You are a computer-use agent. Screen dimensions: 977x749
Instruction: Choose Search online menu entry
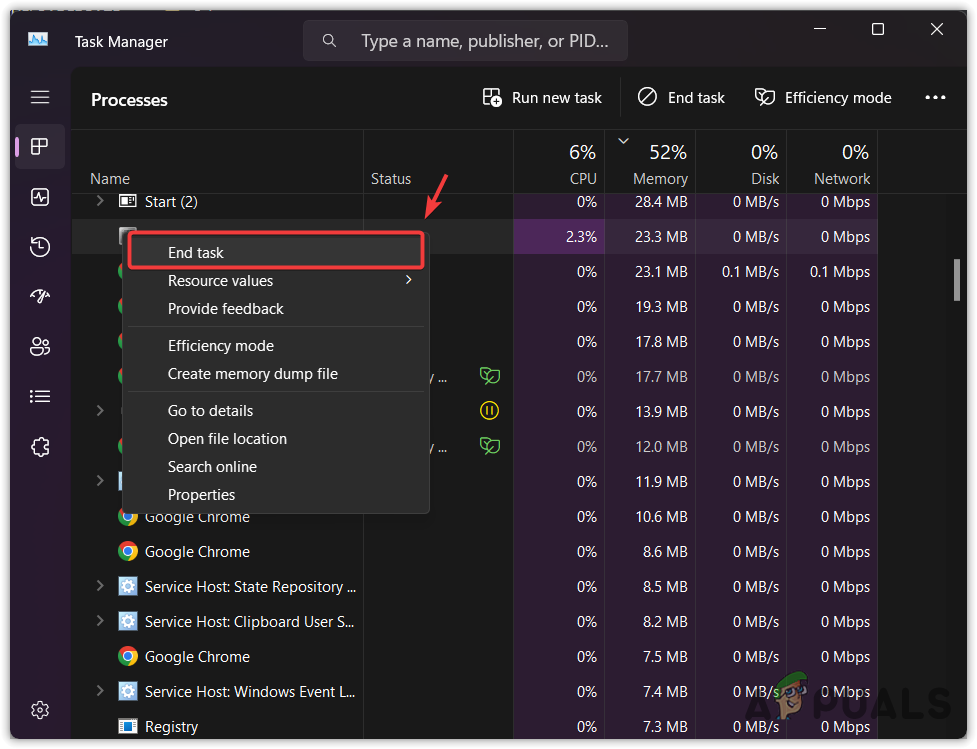click(276, 467)
